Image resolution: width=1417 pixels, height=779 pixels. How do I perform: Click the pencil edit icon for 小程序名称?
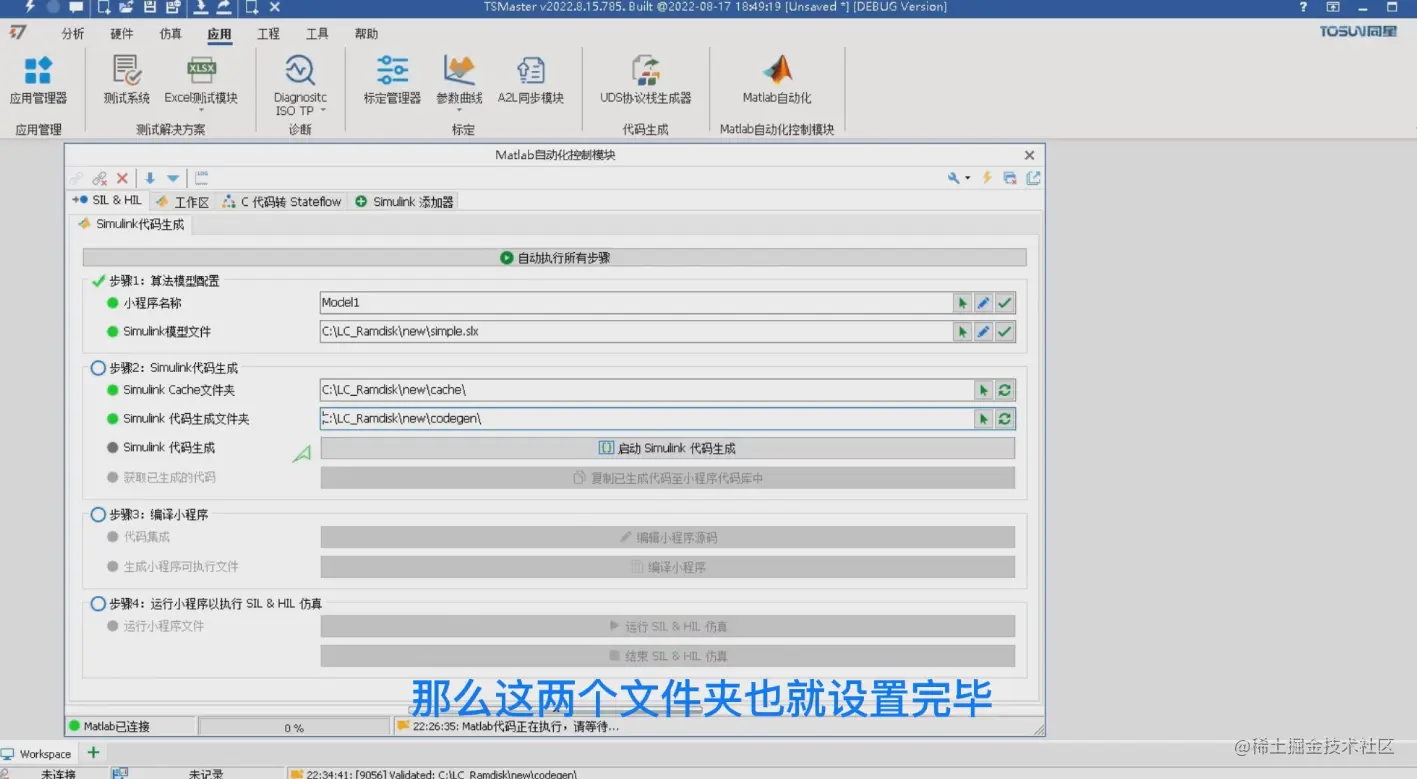pyautogui.click(x=984, y=303)
